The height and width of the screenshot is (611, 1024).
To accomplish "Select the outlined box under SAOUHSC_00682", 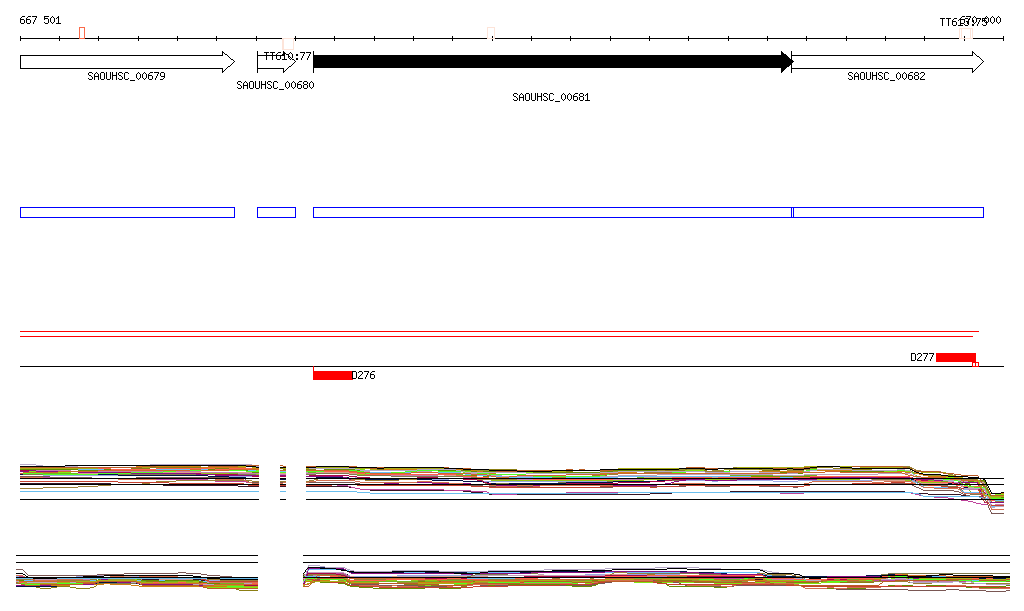I will pos(888,212).
